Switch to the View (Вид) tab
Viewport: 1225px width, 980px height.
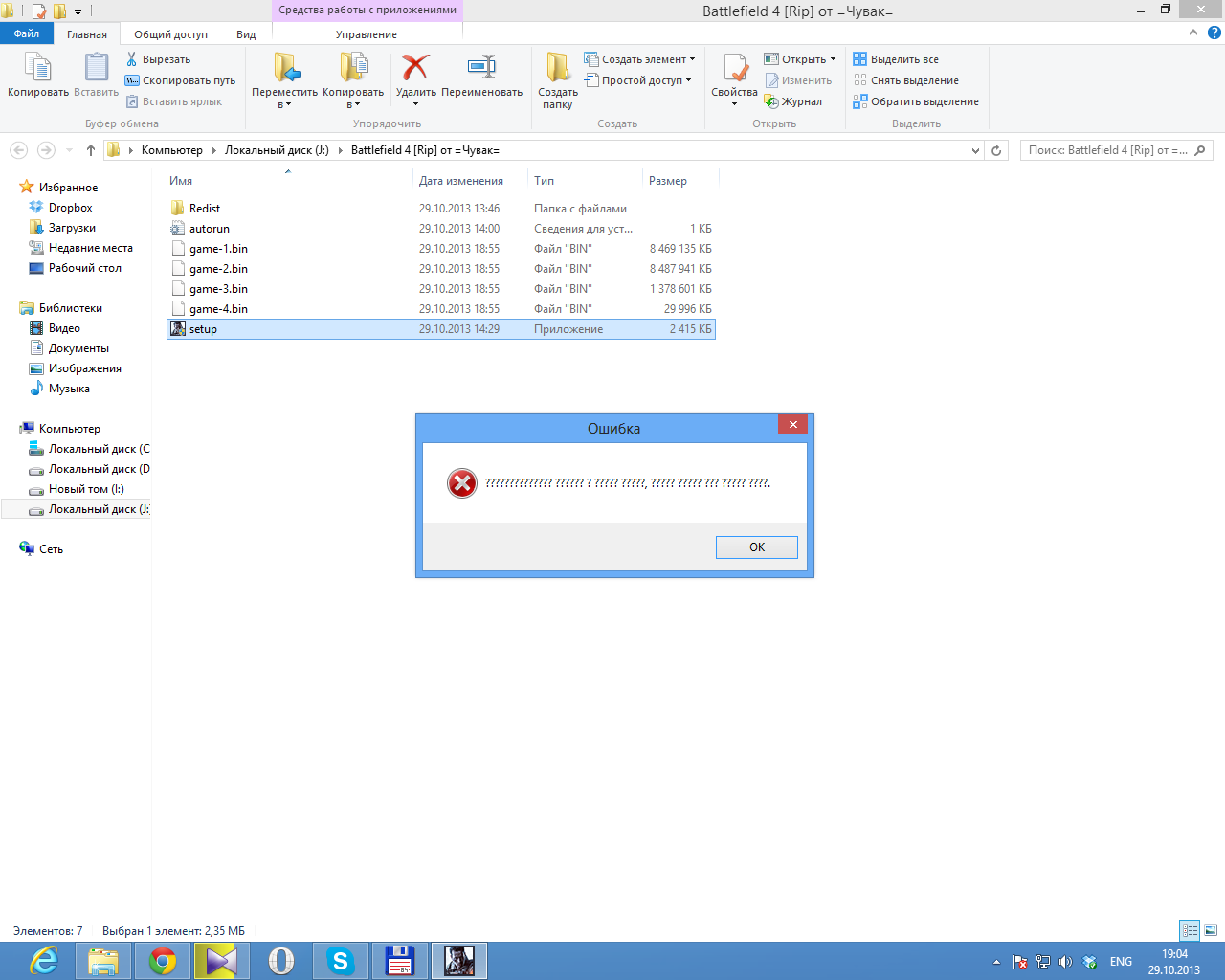[246, 34]
